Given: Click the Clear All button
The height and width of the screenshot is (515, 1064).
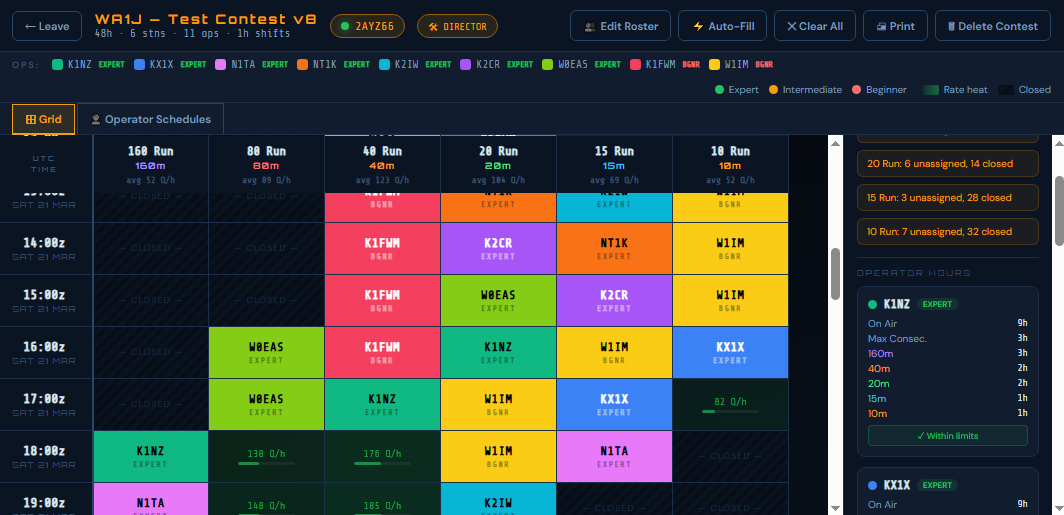Looking at the screenshot, I should (814, 26).
